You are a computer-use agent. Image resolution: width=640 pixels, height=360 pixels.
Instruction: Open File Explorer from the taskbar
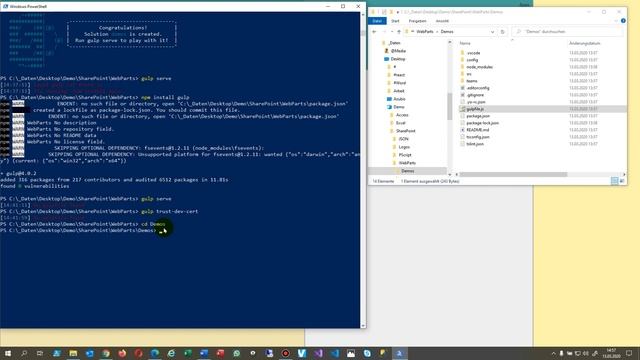tap(73, 353)
